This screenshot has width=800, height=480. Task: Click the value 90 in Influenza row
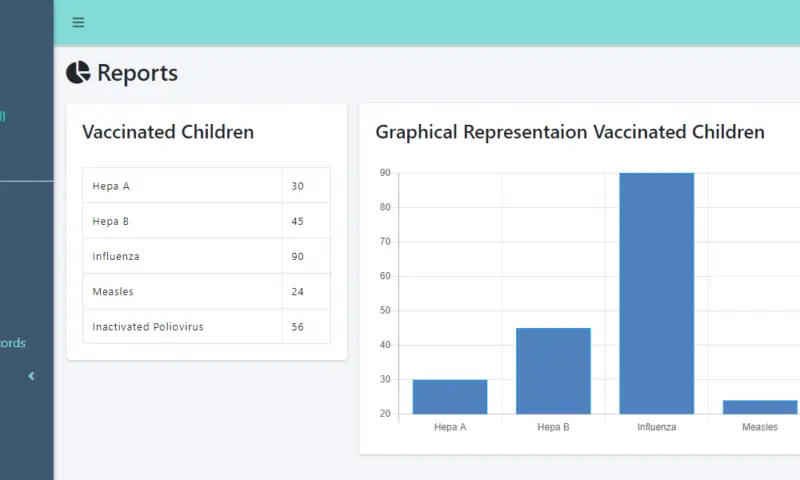(298, 256)
